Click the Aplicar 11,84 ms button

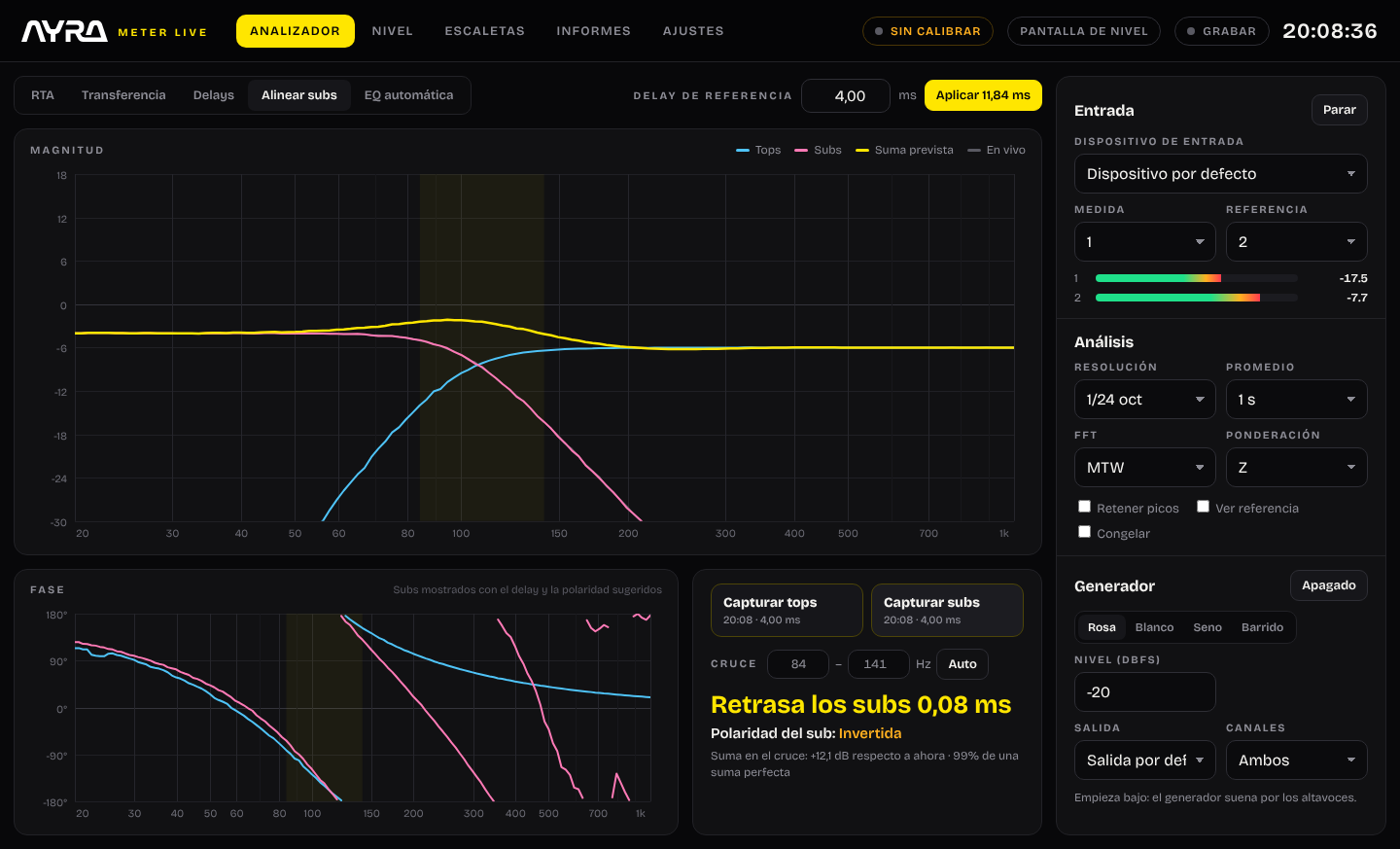coord(983,95)
